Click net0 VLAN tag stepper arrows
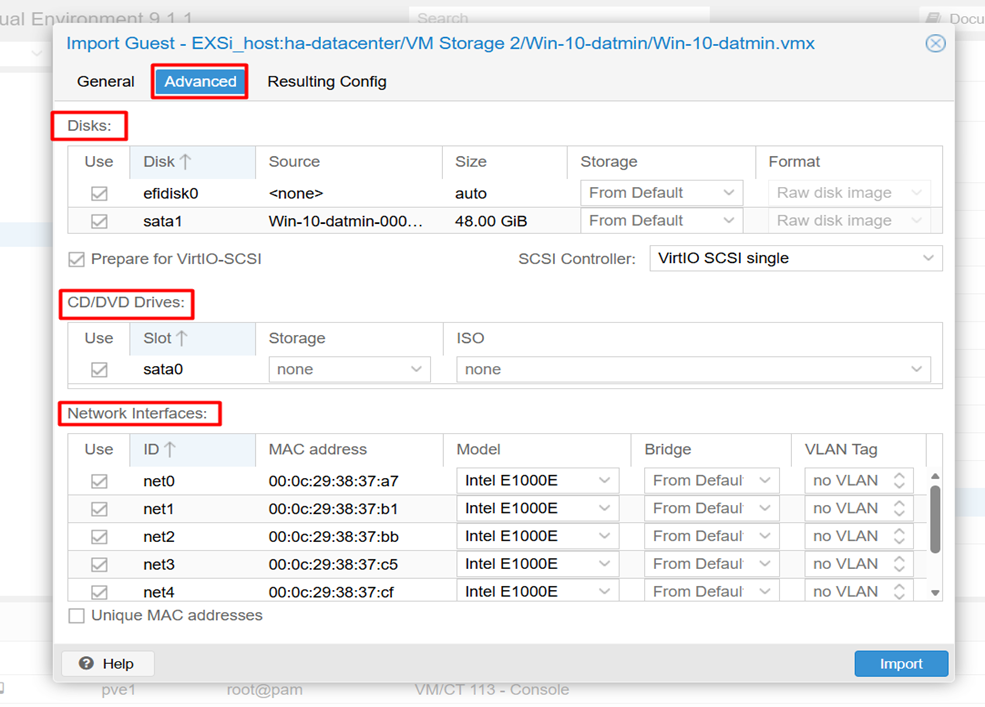Viewport: 985px width, 707px height. 899,481
